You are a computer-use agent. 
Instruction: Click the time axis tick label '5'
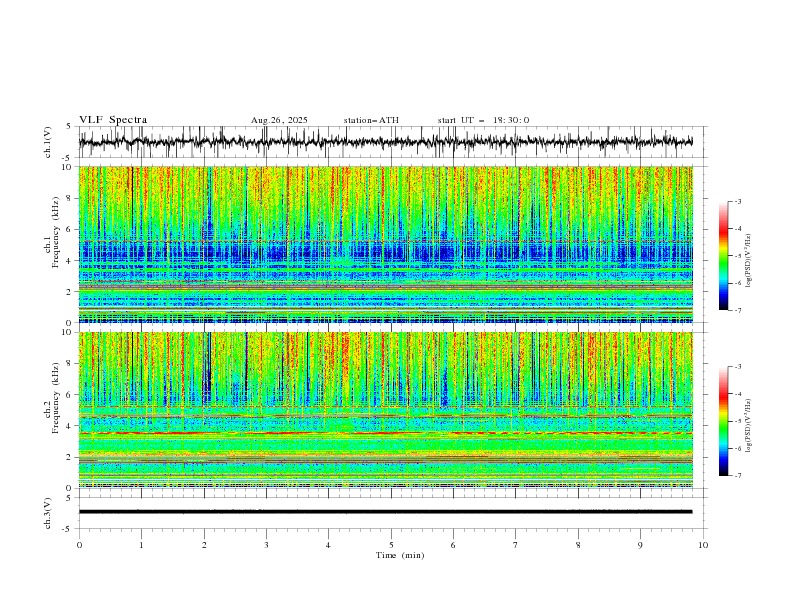[391, 545]
